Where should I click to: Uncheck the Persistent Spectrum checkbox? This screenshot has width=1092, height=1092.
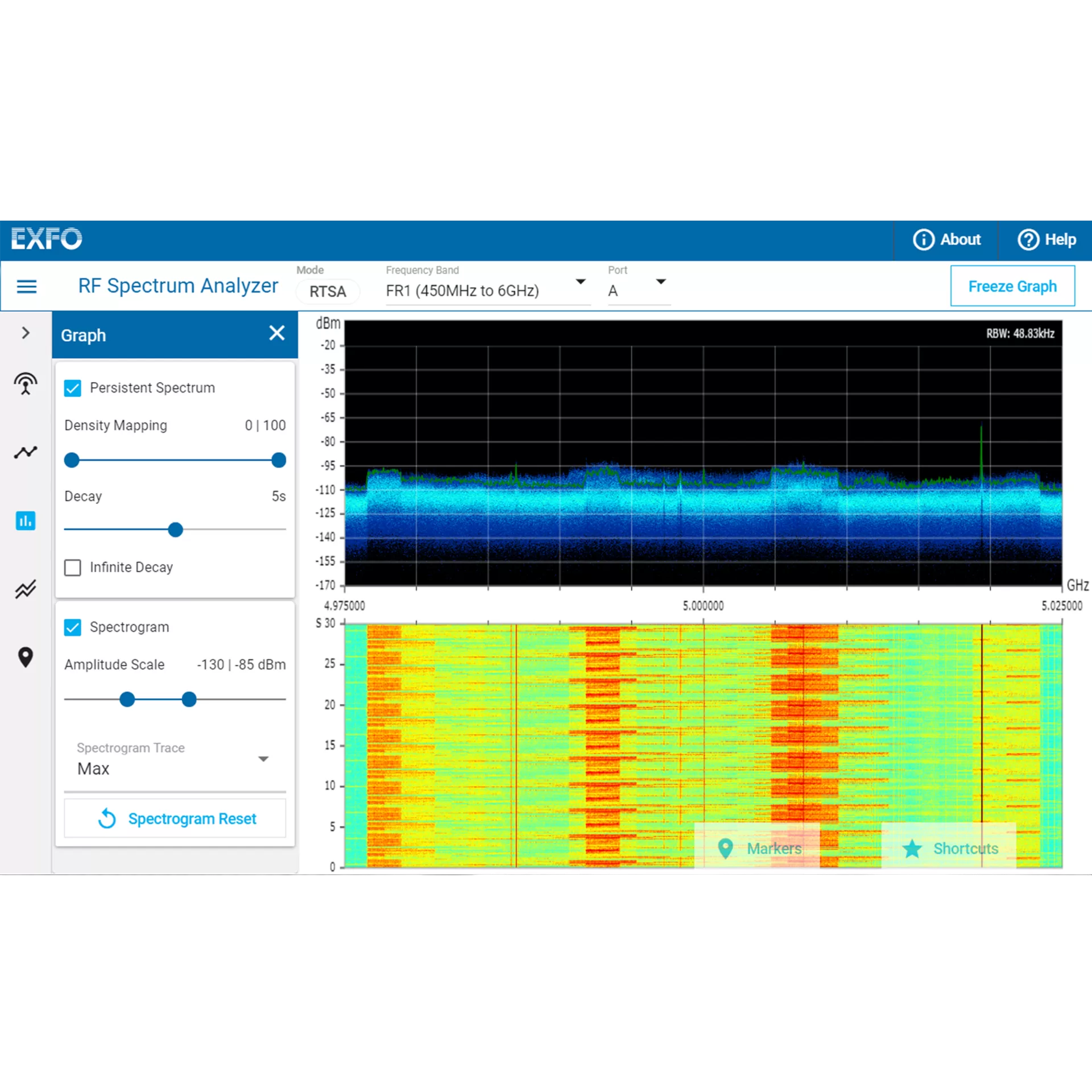click(73, 388)
